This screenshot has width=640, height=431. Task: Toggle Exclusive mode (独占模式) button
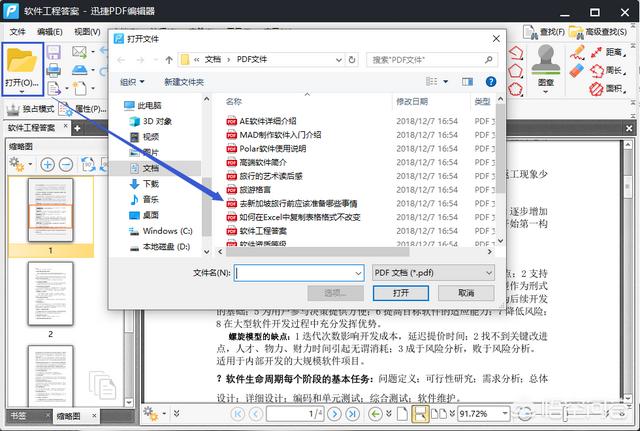pos(30,108)
